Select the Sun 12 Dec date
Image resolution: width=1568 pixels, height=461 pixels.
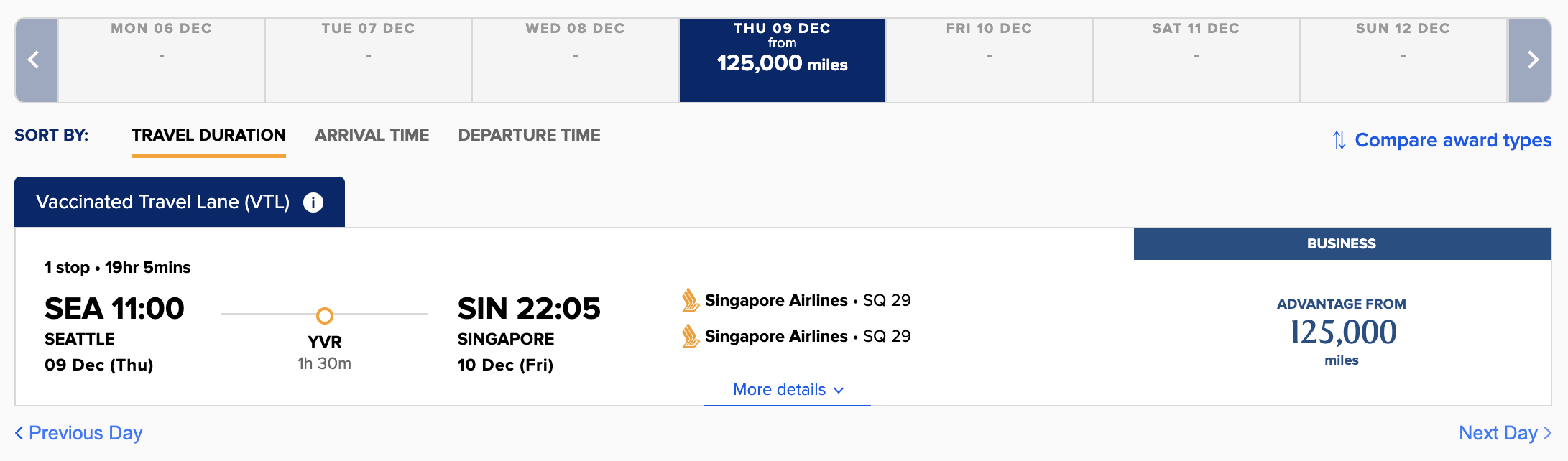(1403, 60)
